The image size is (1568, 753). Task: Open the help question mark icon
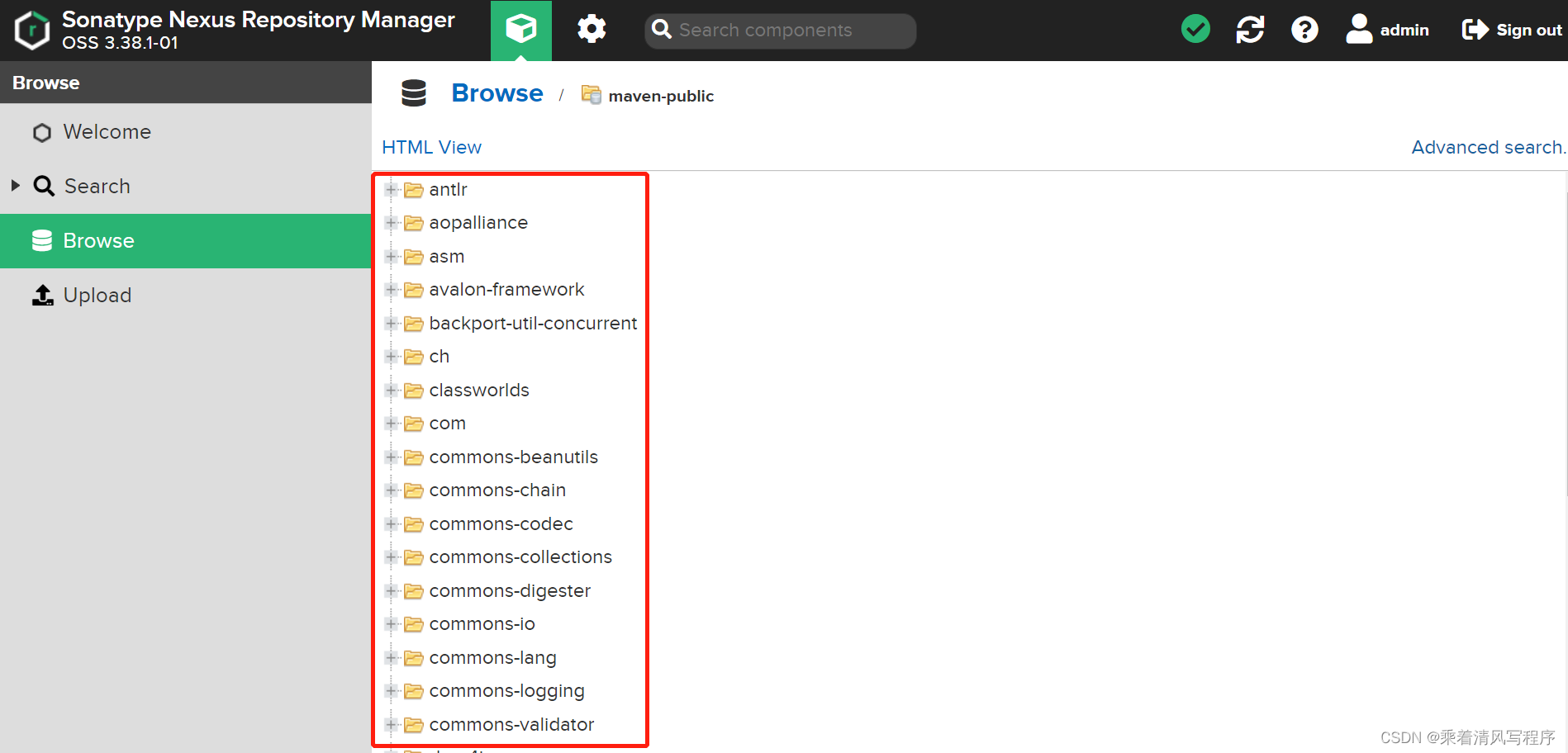click(1304, 30)
